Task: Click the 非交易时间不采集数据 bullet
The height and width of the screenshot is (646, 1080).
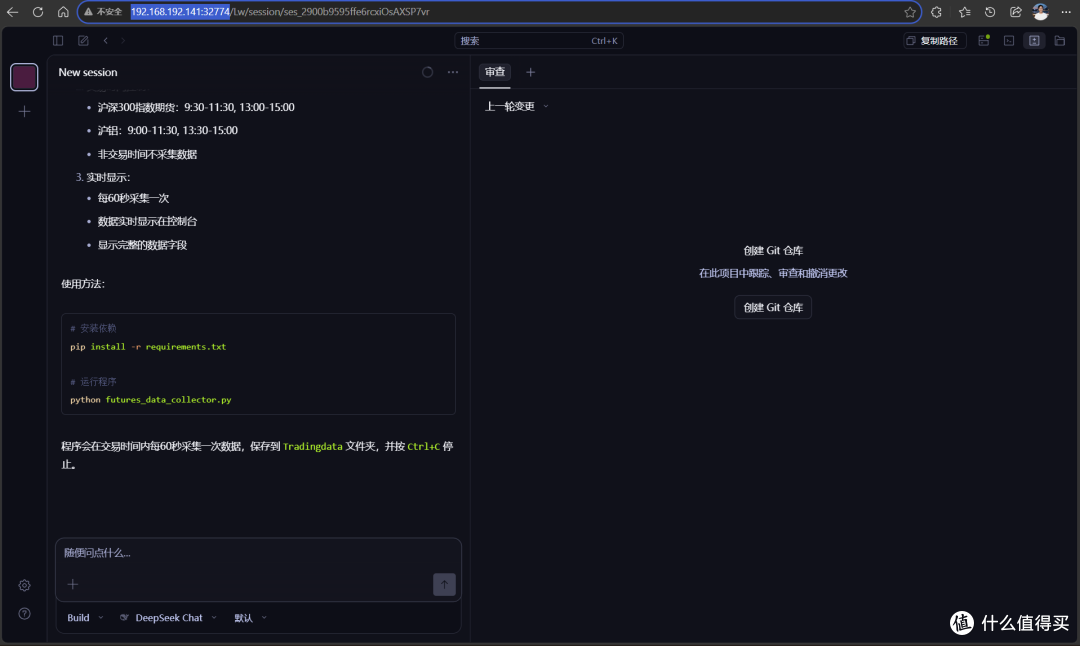Action: [147, 154]
